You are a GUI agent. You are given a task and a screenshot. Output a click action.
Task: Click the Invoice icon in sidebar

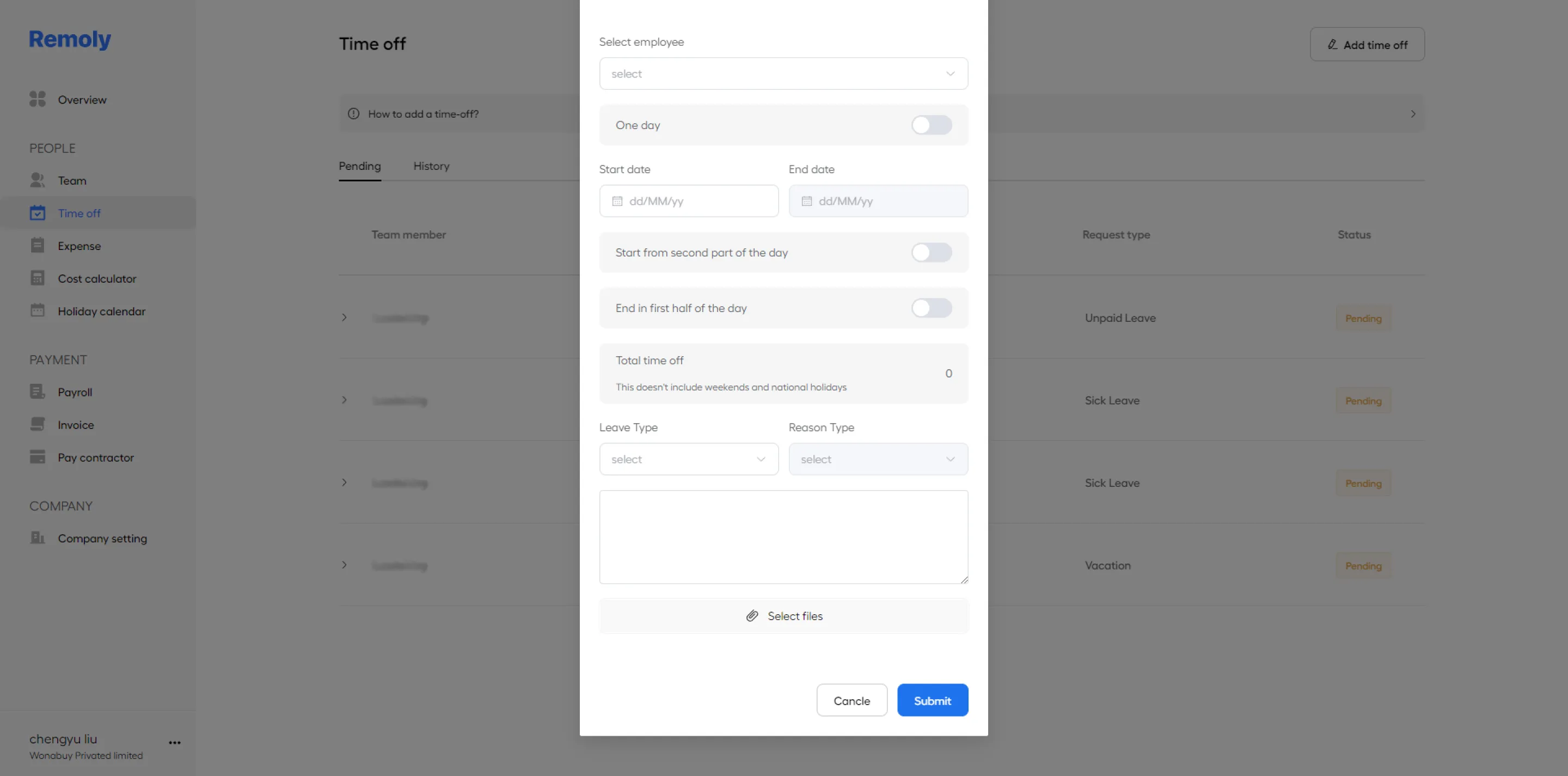click(38, 424)
